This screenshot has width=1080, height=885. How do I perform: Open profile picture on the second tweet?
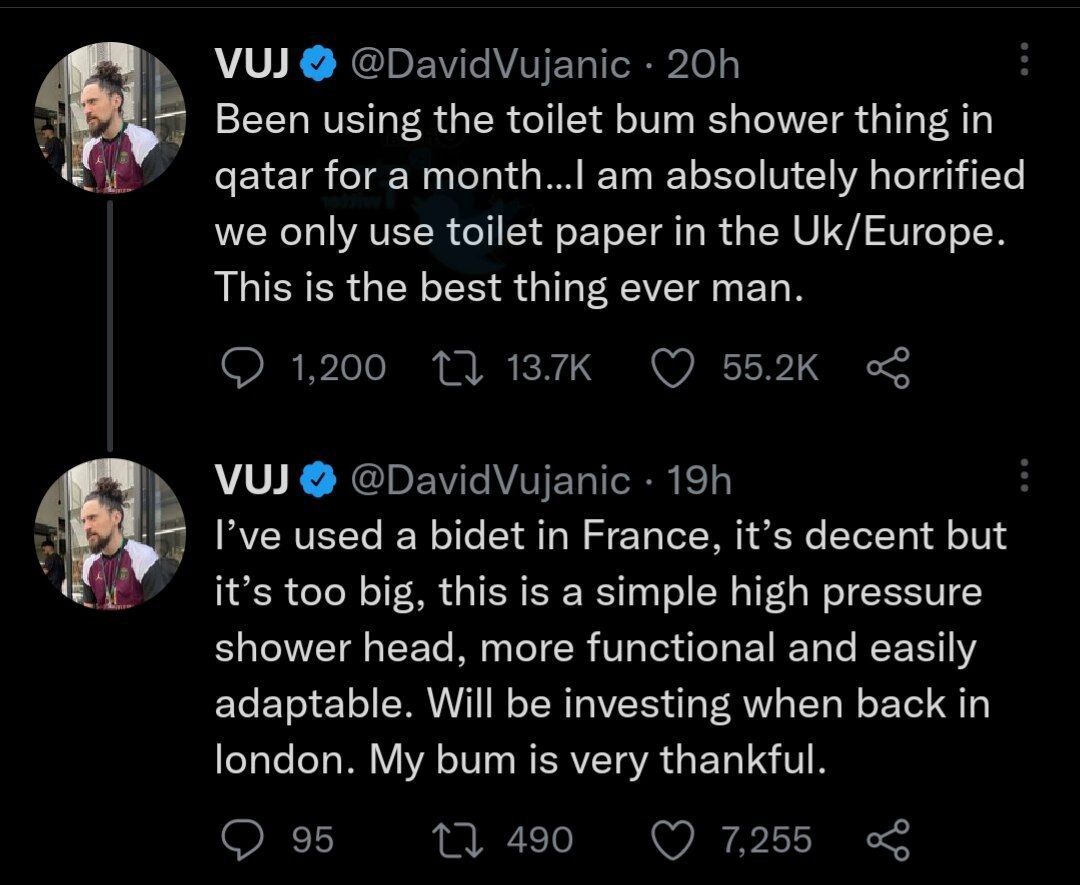[110, 533]
